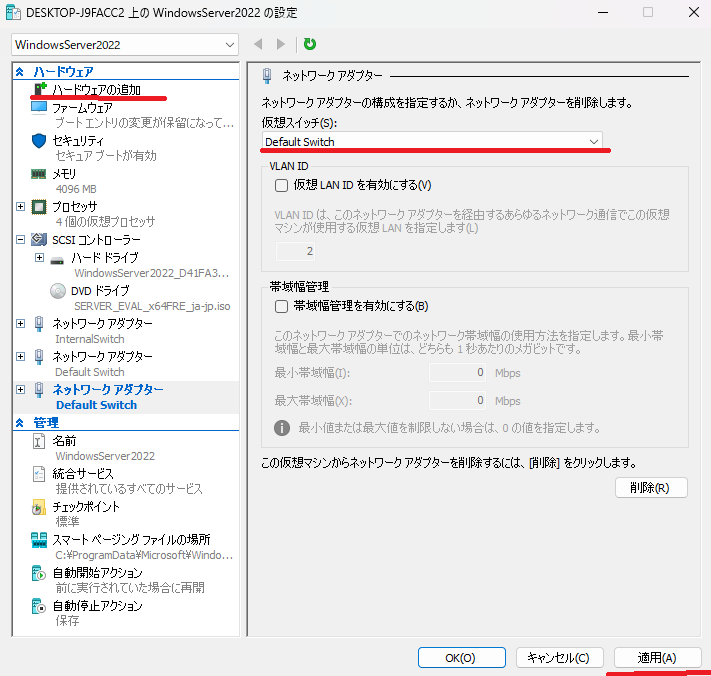Click the セキュリティ shield icon
Image resolution: width=711 pixels, height=676 pixels.
[x=39, y=141]
